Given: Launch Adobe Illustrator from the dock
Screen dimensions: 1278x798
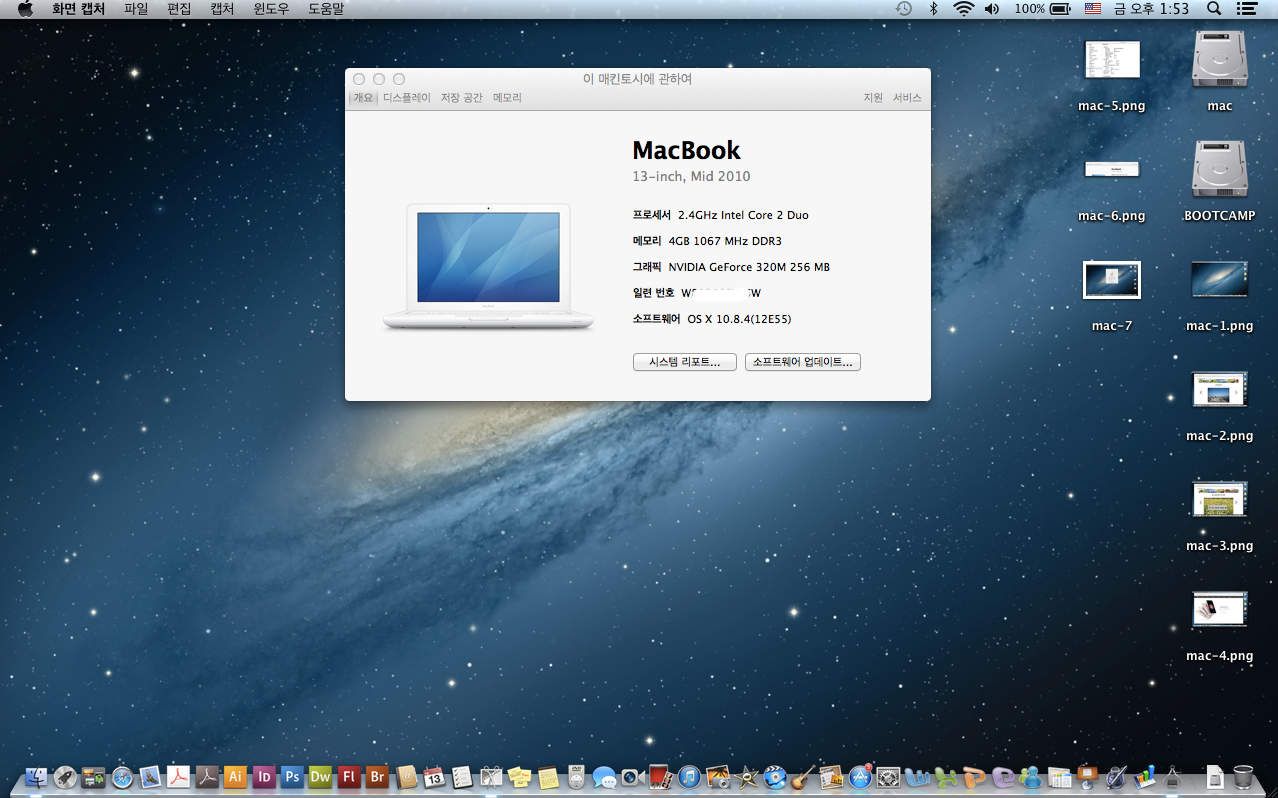Looking at the screenshot, I should coord(235,777).
